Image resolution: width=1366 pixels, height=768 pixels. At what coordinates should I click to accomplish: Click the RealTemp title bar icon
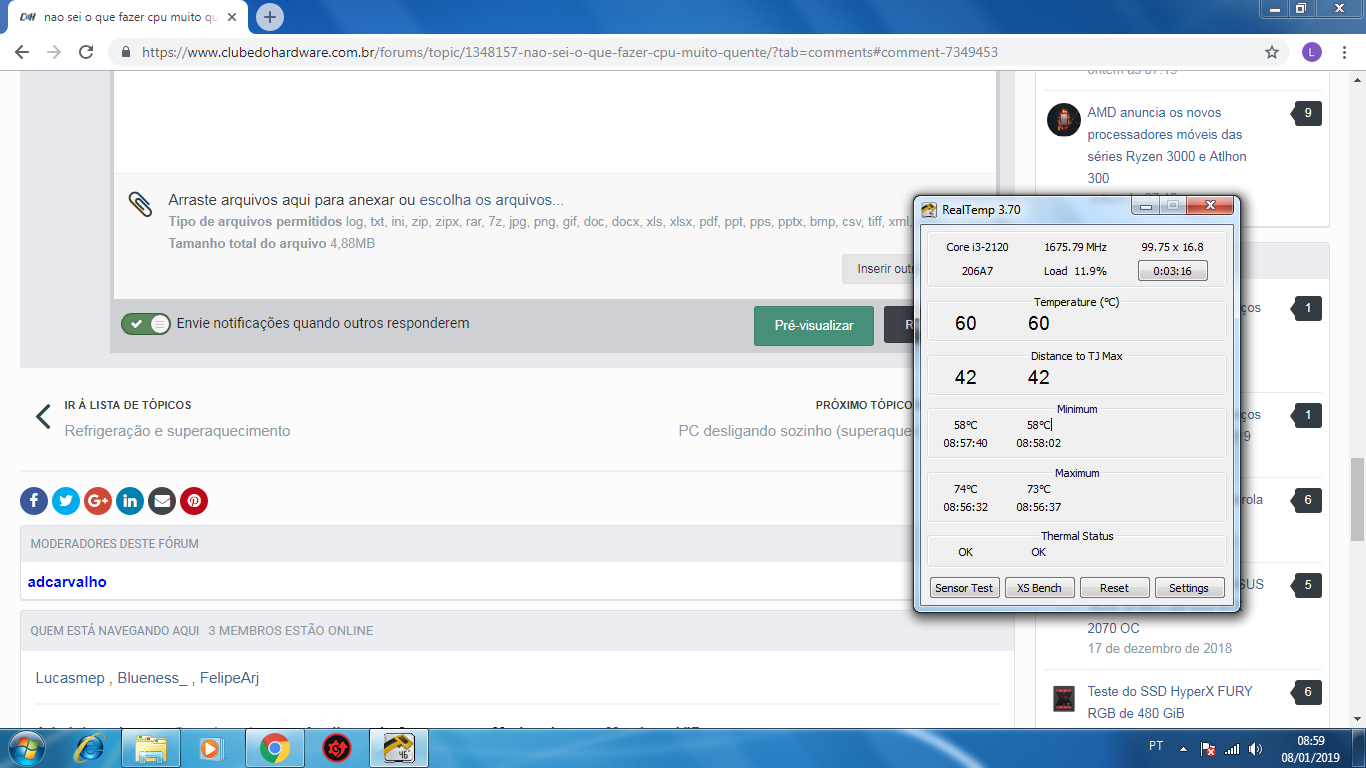pos(930,209)
